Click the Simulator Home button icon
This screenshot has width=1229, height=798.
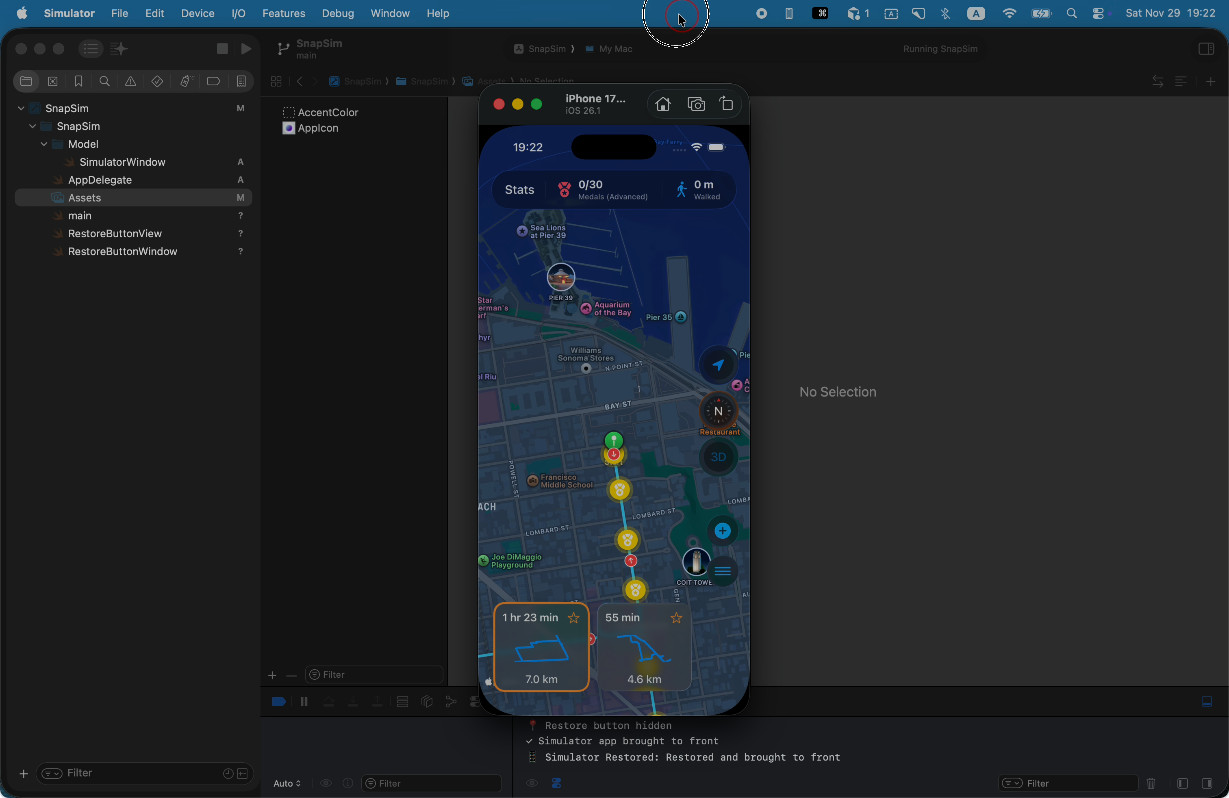point(662,104)
